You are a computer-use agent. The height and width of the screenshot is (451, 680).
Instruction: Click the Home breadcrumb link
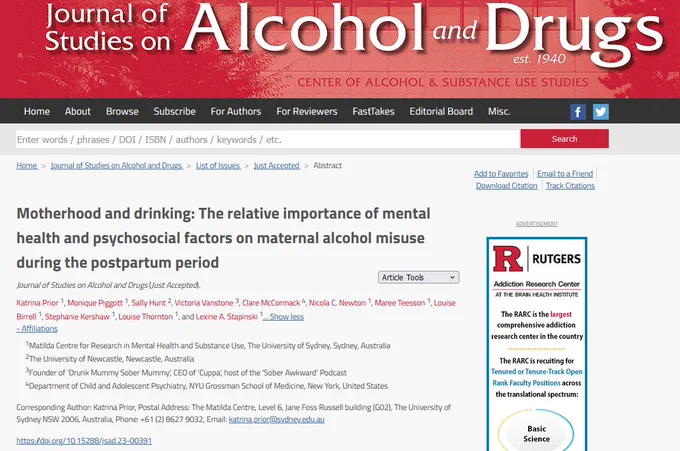(x=27, y=166)
